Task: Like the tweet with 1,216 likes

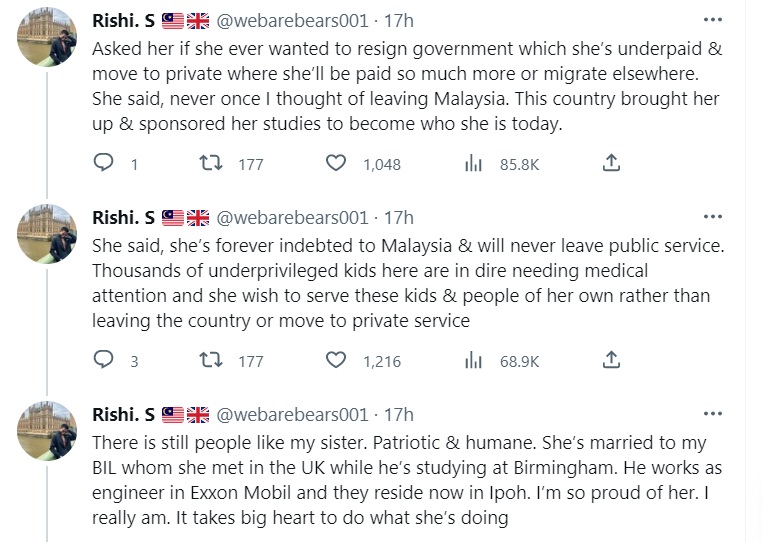Action: click(337, 360)
